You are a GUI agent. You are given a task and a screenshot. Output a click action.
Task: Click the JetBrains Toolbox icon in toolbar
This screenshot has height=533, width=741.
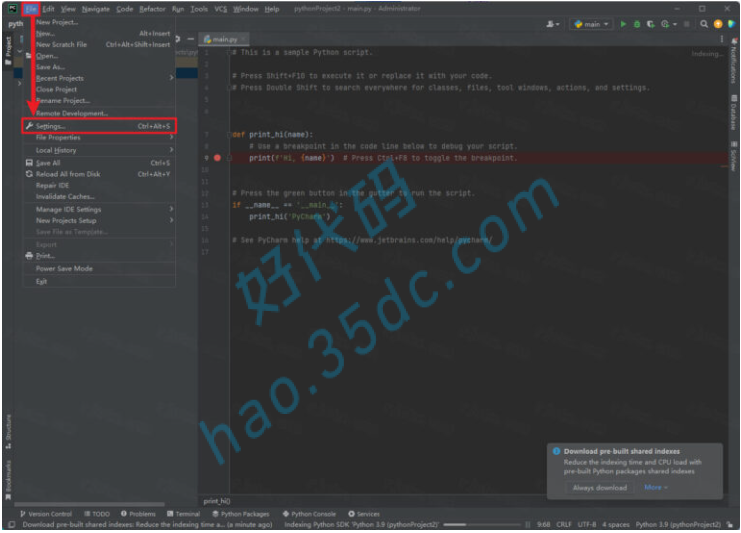click(732, 24)
